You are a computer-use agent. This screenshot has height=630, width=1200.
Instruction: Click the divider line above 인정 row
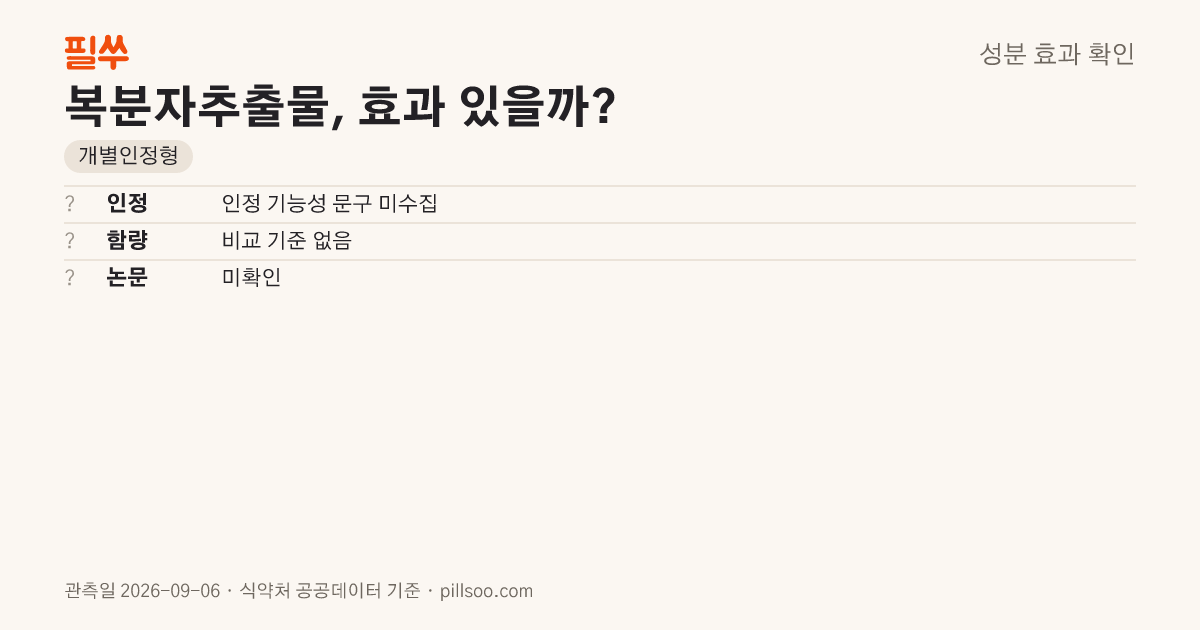tap(600, 186)
